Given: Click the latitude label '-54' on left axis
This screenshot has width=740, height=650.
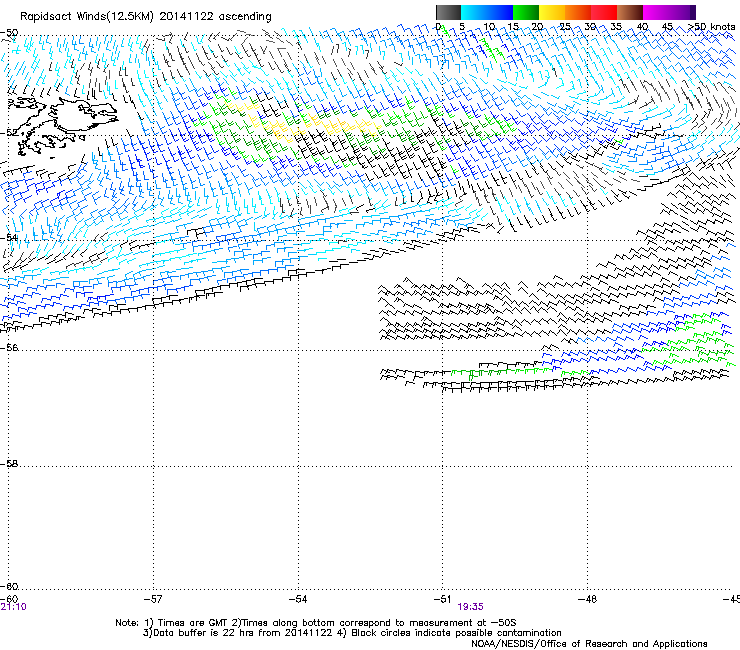Looking at the screenshot, I should [x=9, y=237].
